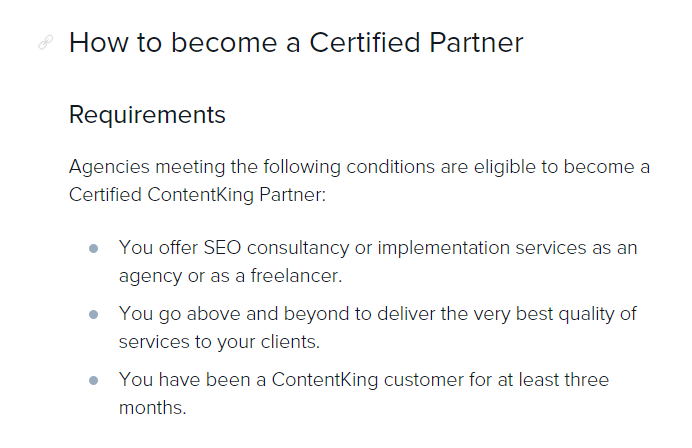Screen dimensions: 692x448
Task: Click the 'You go above and beyond' bullet line
Action: coord(378,314)
